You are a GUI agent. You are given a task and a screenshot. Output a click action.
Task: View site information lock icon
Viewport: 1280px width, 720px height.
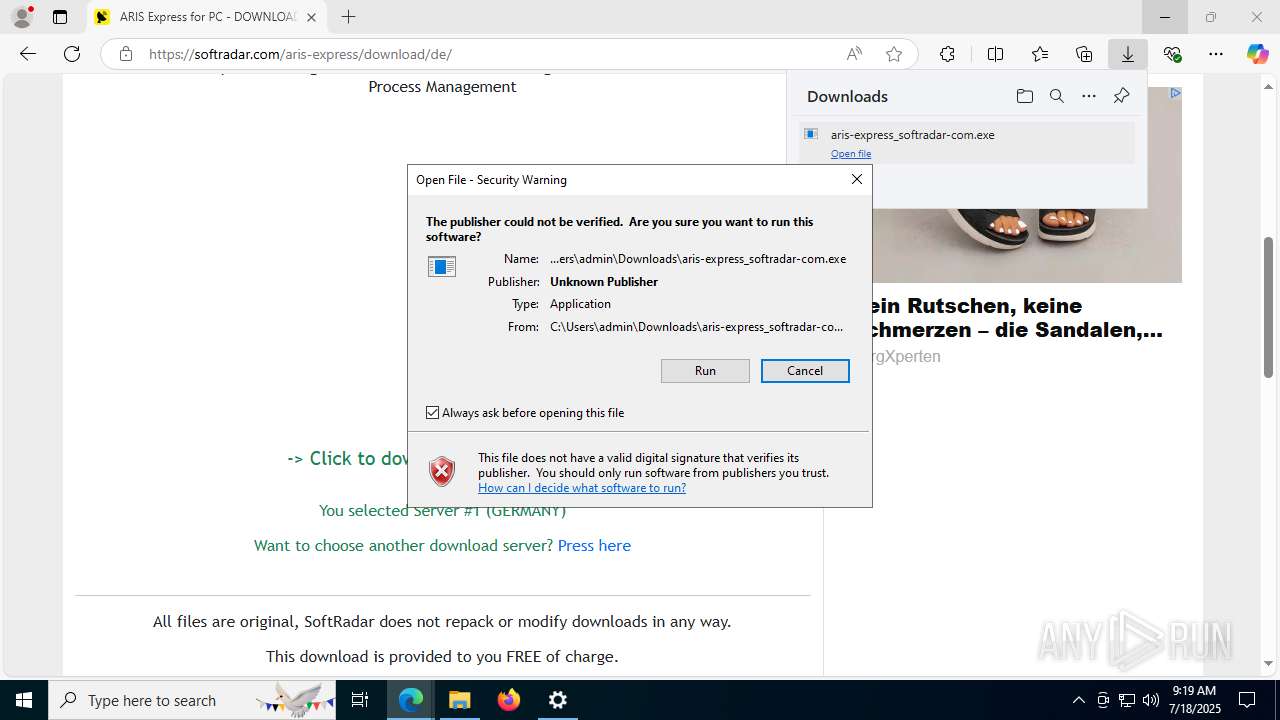125,54
